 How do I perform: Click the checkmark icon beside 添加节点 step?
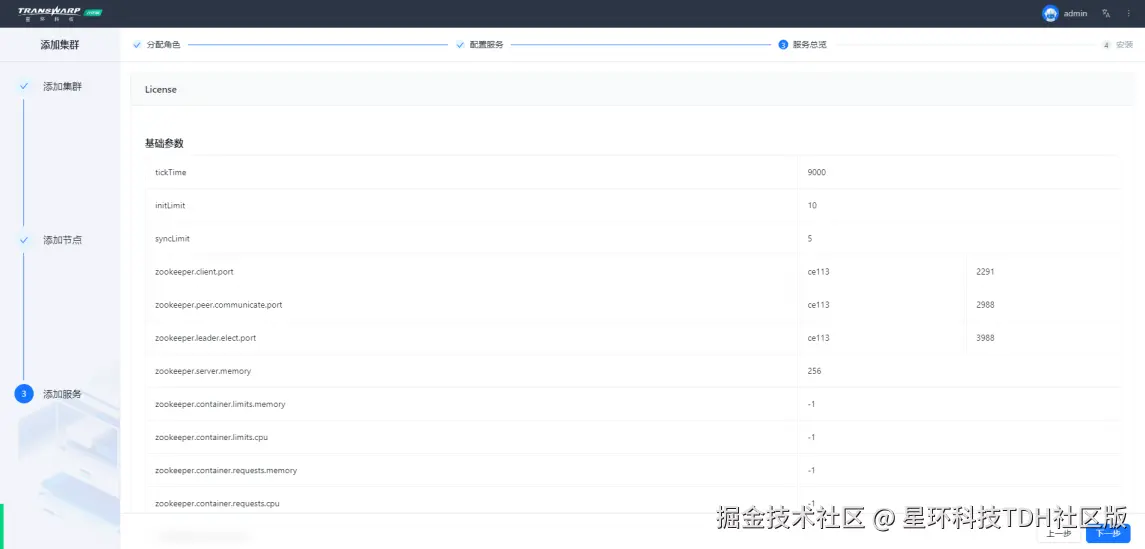tap(23, 240)
